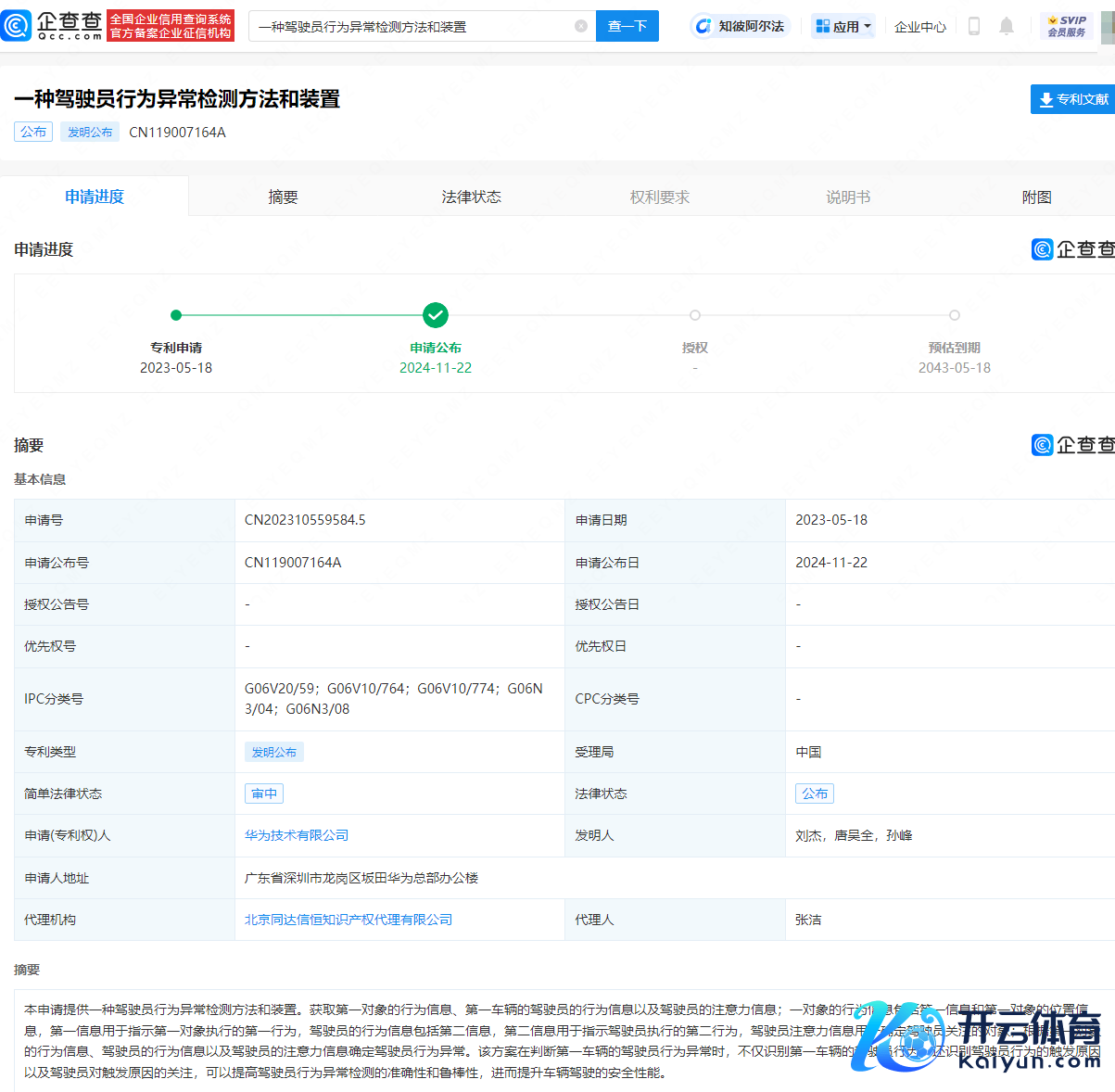Clear the search box with the X icon
1115x1092 pixels.
tap(581, 27)
